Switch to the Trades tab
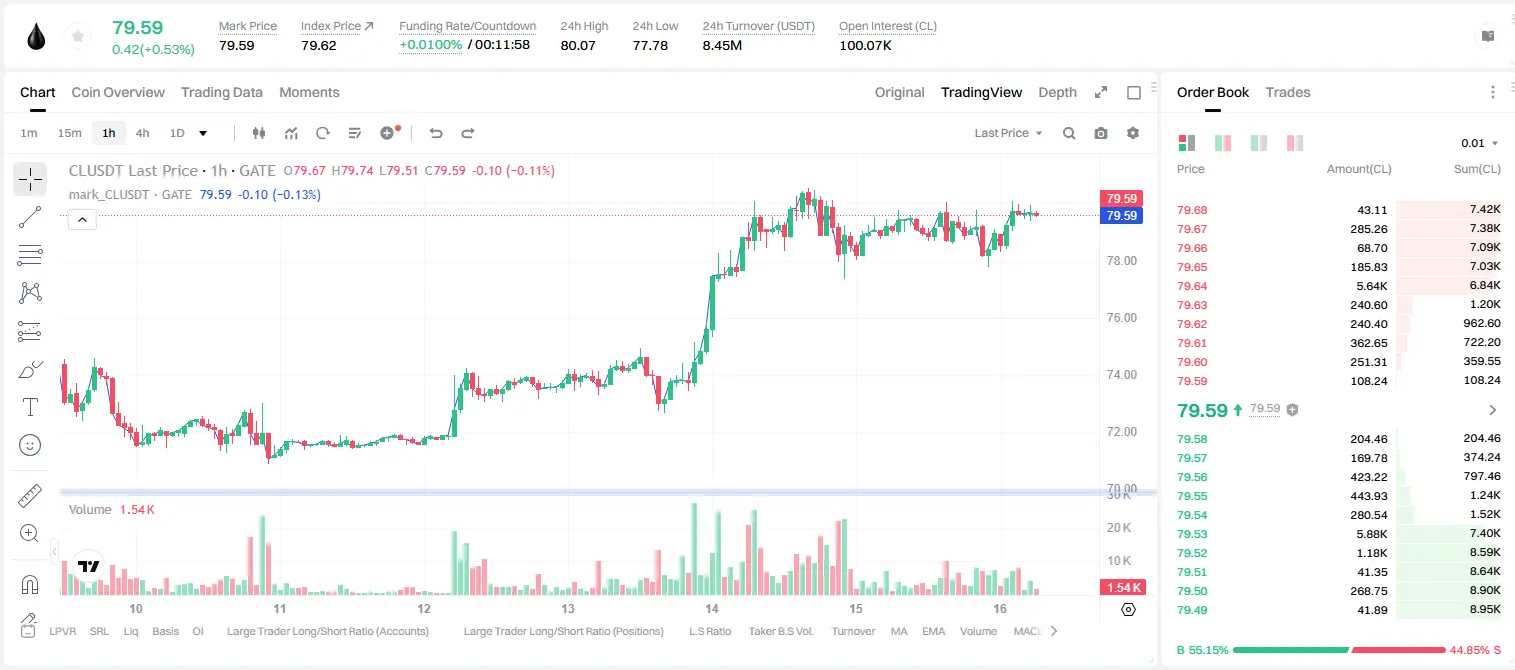The width and height of the screenshot is (1515, 670). click(1287, 92)
